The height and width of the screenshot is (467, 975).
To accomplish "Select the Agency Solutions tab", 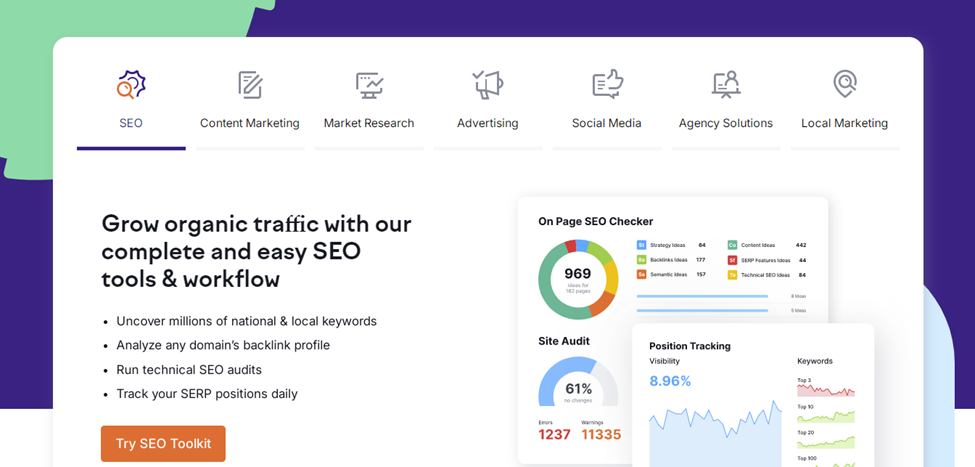I will tap(726, 123).
